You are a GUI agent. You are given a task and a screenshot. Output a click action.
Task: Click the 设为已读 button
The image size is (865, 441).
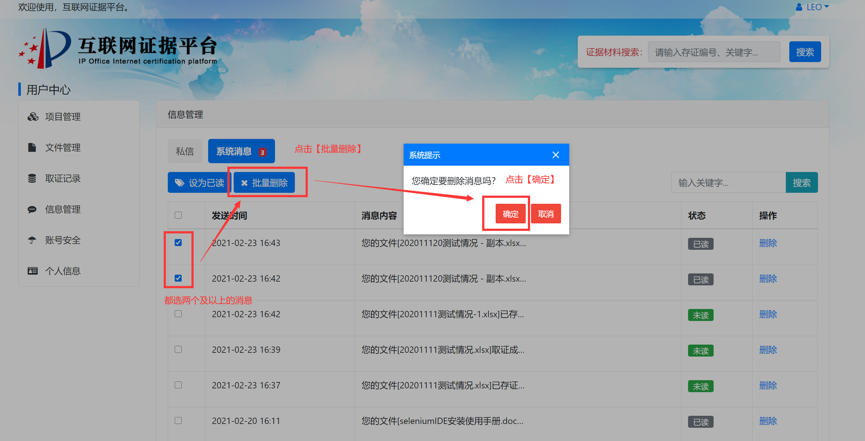pyautogui.click(x=199, y=183)
